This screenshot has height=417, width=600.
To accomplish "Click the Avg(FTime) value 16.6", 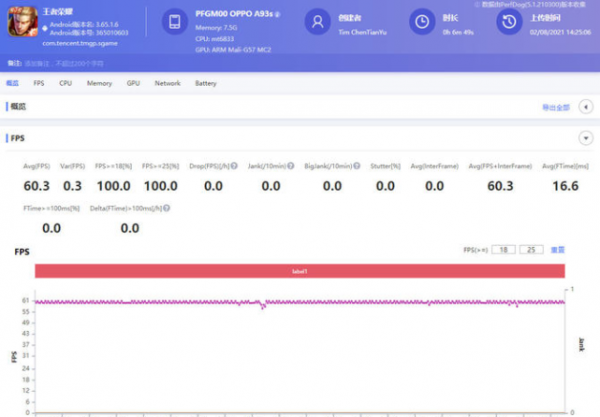I will pos(566,186).
